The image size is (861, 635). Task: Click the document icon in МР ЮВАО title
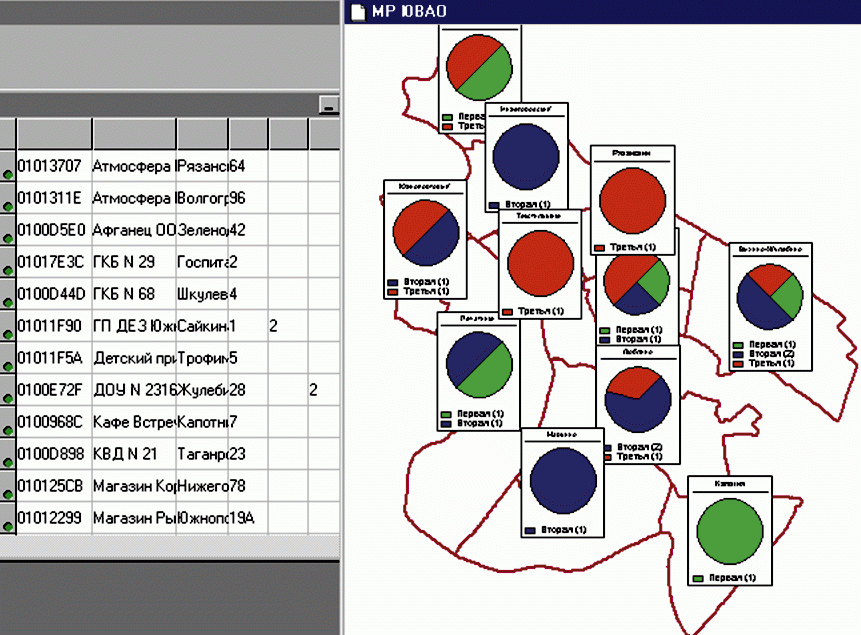pos(356,11)
